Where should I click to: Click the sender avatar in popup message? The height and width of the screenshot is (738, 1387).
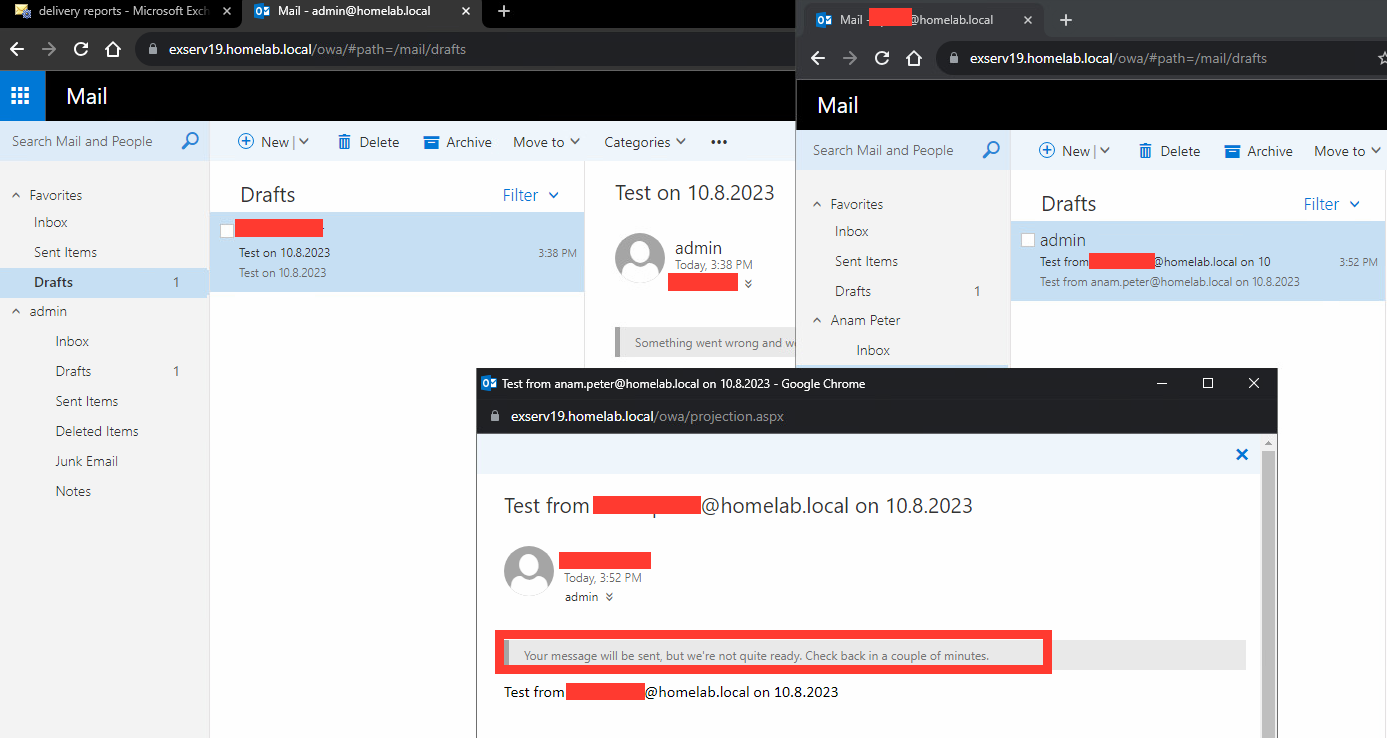click(x=529, y=571)
